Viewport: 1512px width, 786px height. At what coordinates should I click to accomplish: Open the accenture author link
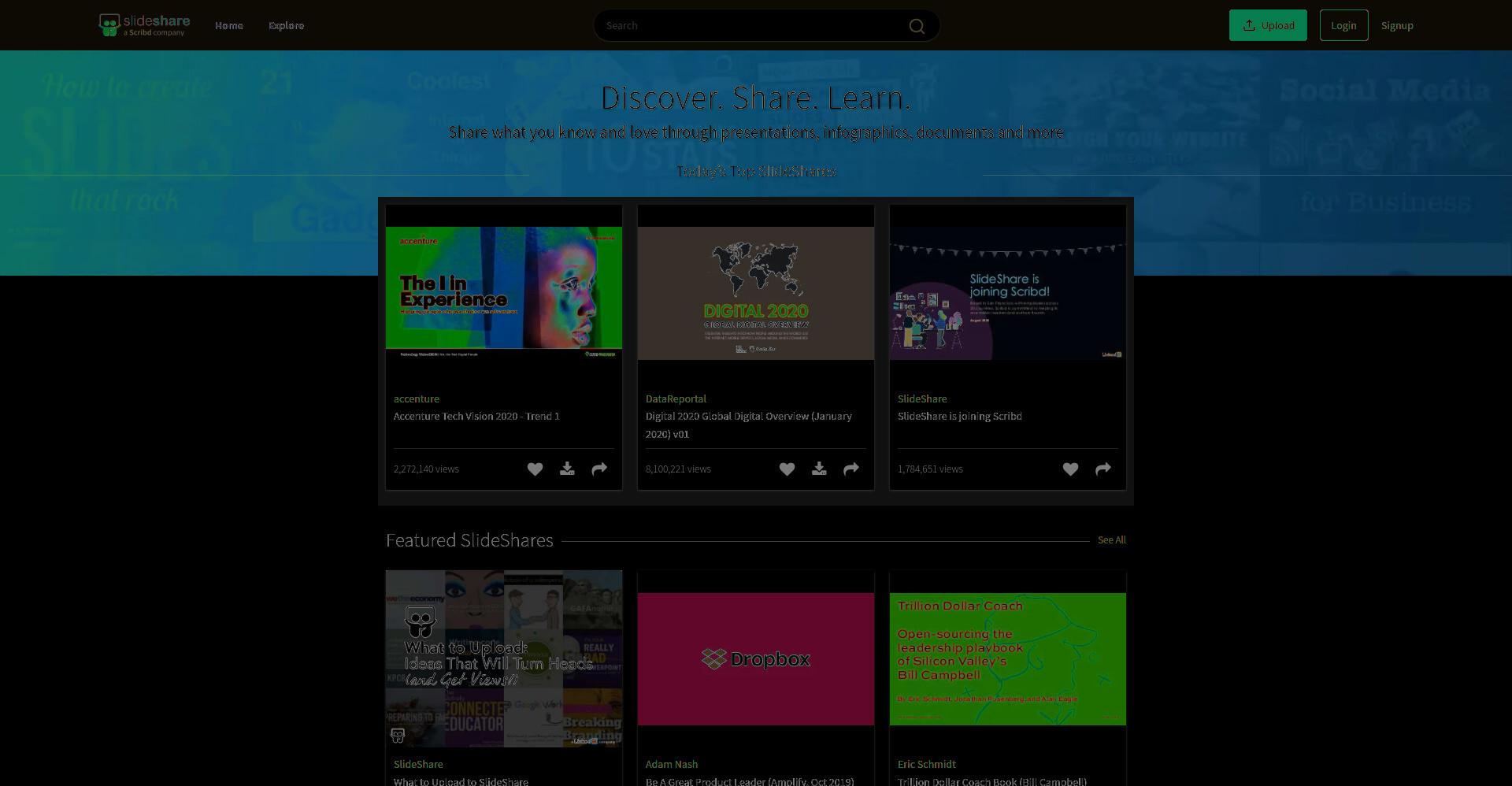(417, 399)
